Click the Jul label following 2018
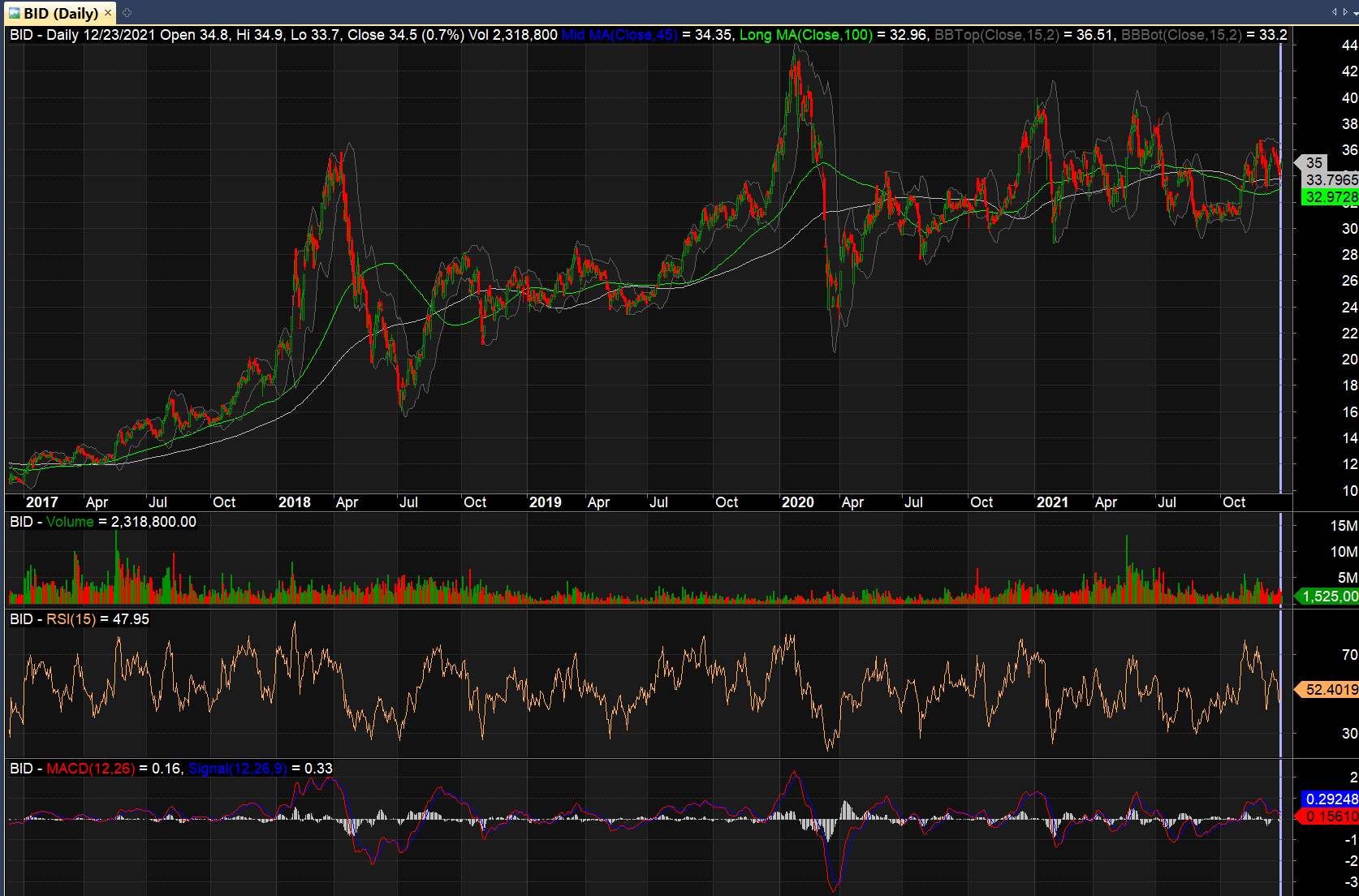 click(408, 502)
